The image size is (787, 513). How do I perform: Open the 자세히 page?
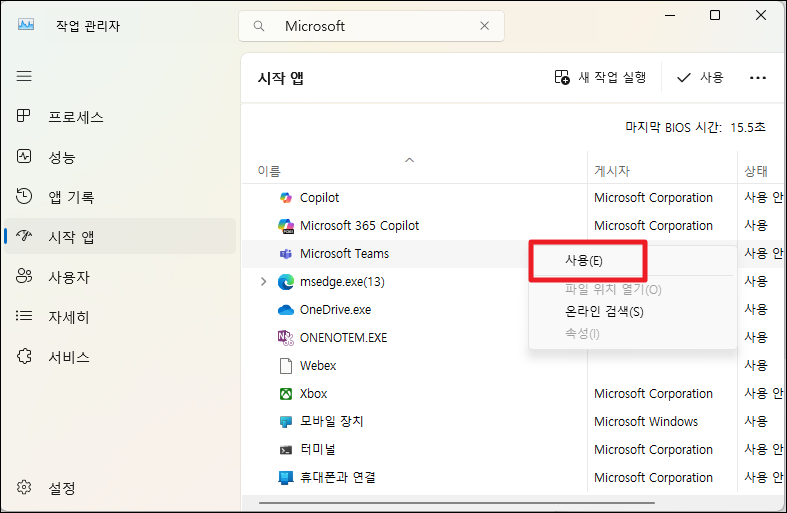click(x=120, y=317)
